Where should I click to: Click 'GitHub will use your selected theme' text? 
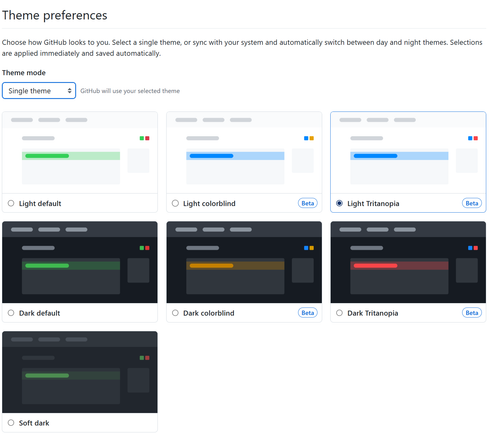[130, 91]
